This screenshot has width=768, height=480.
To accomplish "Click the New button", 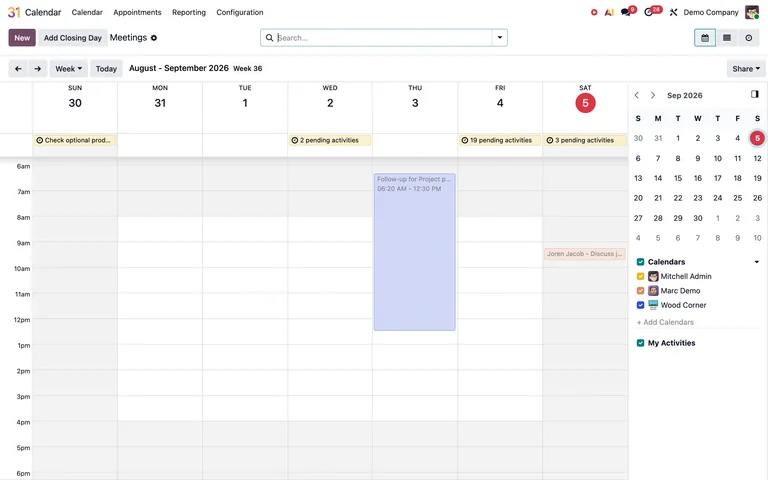I will pos(22,38).
